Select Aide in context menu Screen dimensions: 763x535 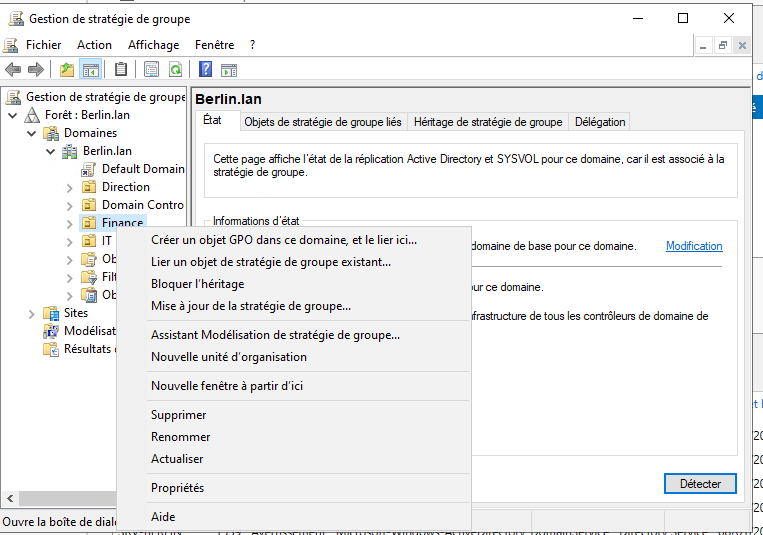[x=293, y=517]
